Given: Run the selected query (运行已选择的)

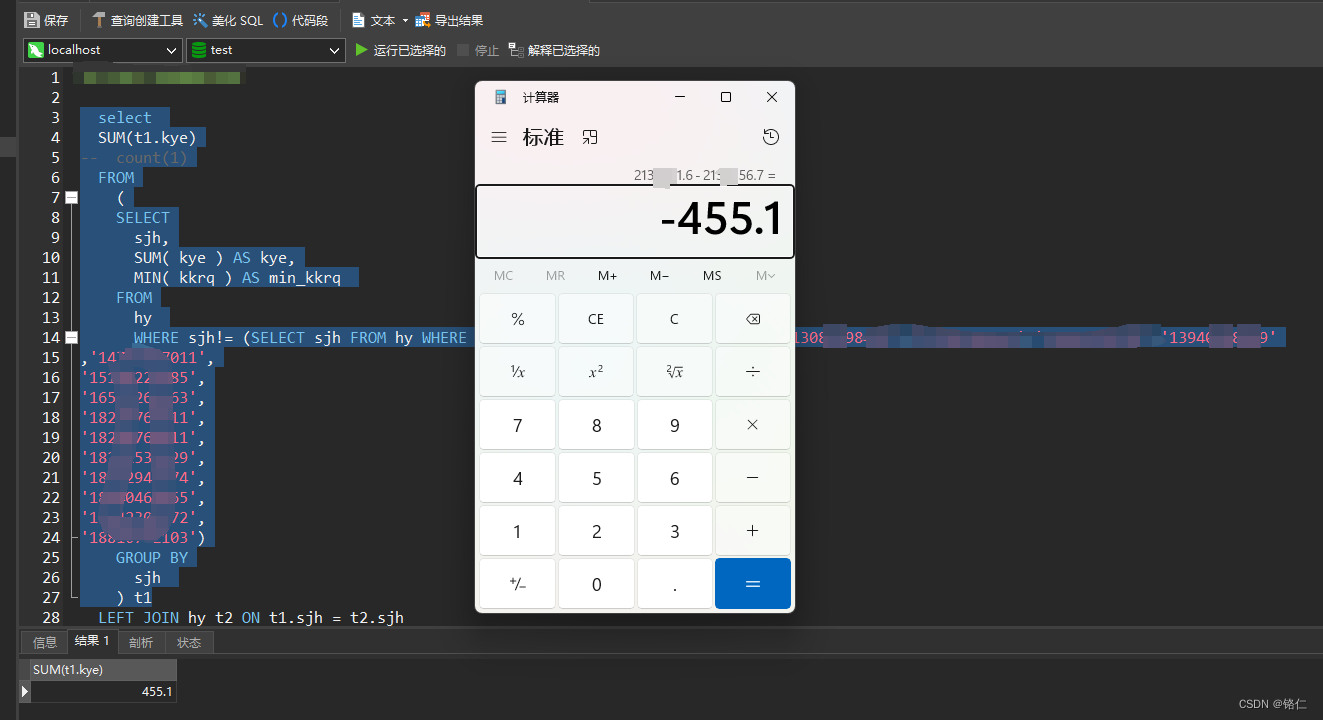Looking at the screenshot, I should [401, 50].
